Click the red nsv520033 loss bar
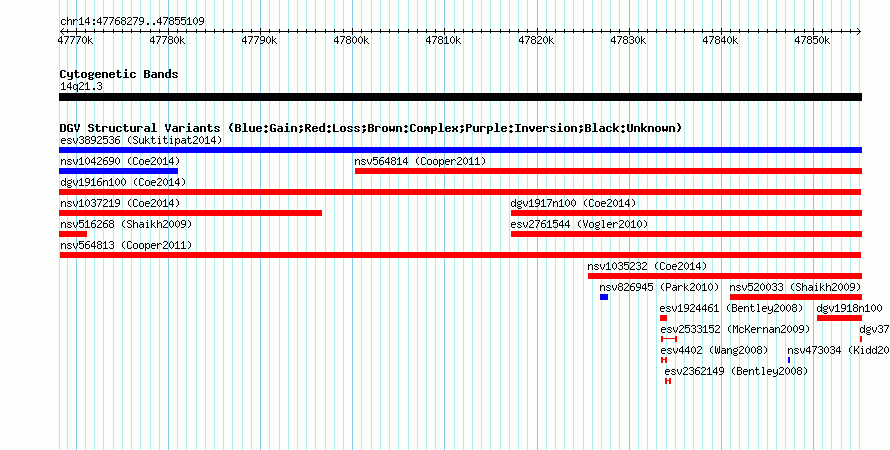The image size is (890, 450). click(x=796, y=297)
